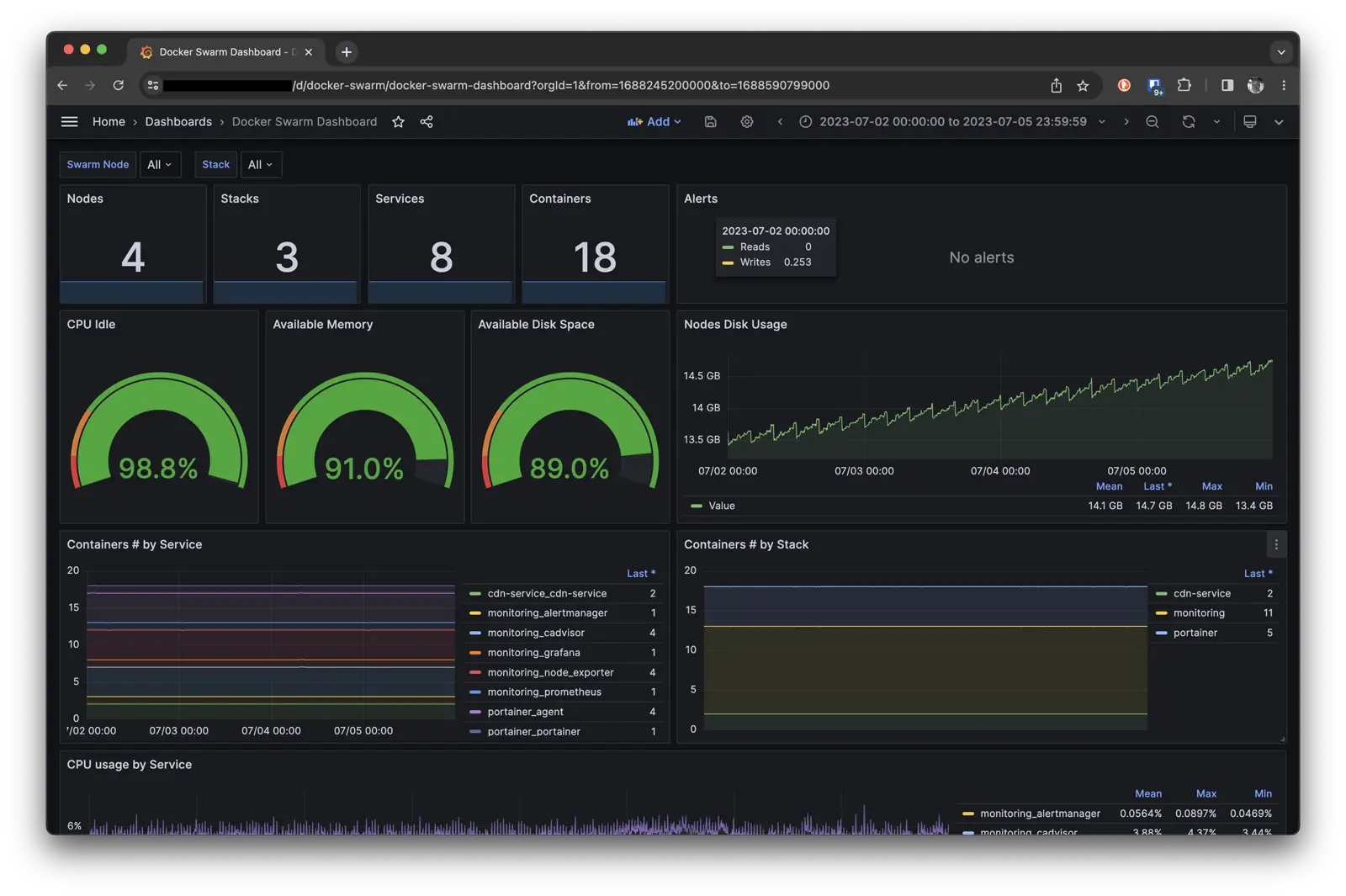This screenshot has height=896, width=1346.
Task: Open the Stack All dropdown
Action: 261,164
